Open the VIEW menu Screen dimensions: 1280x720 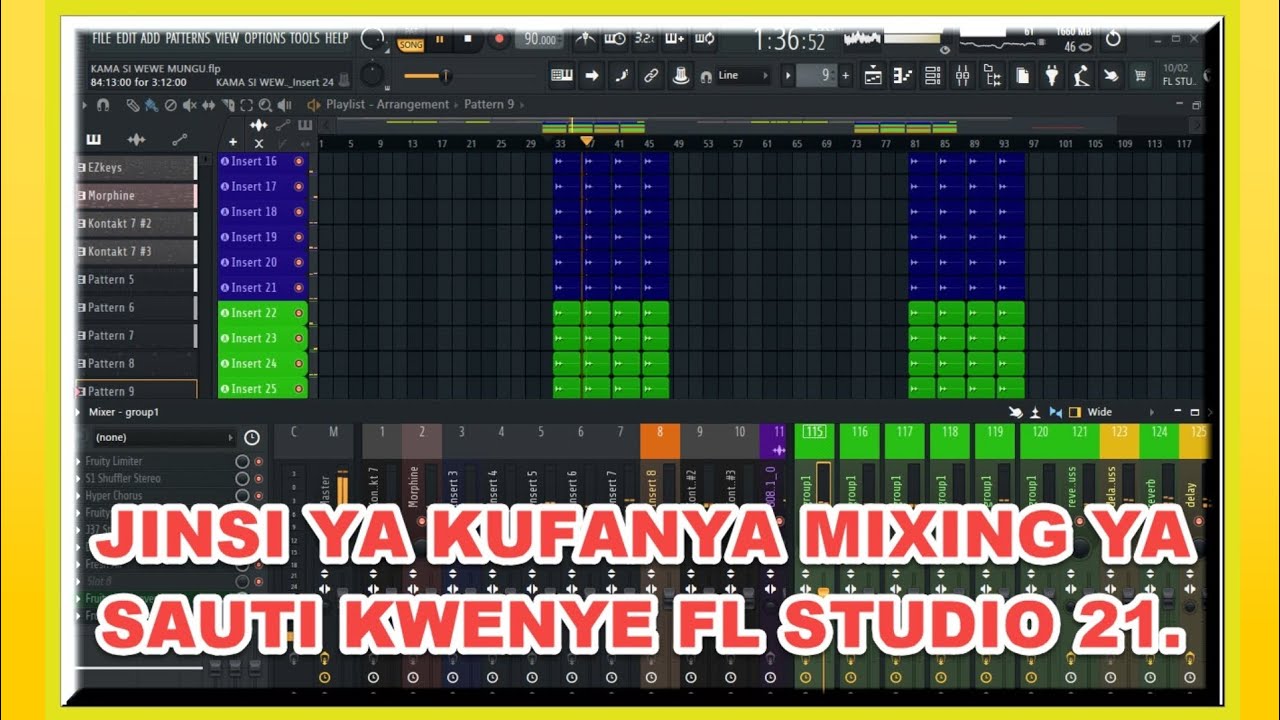tap(227, 38)
